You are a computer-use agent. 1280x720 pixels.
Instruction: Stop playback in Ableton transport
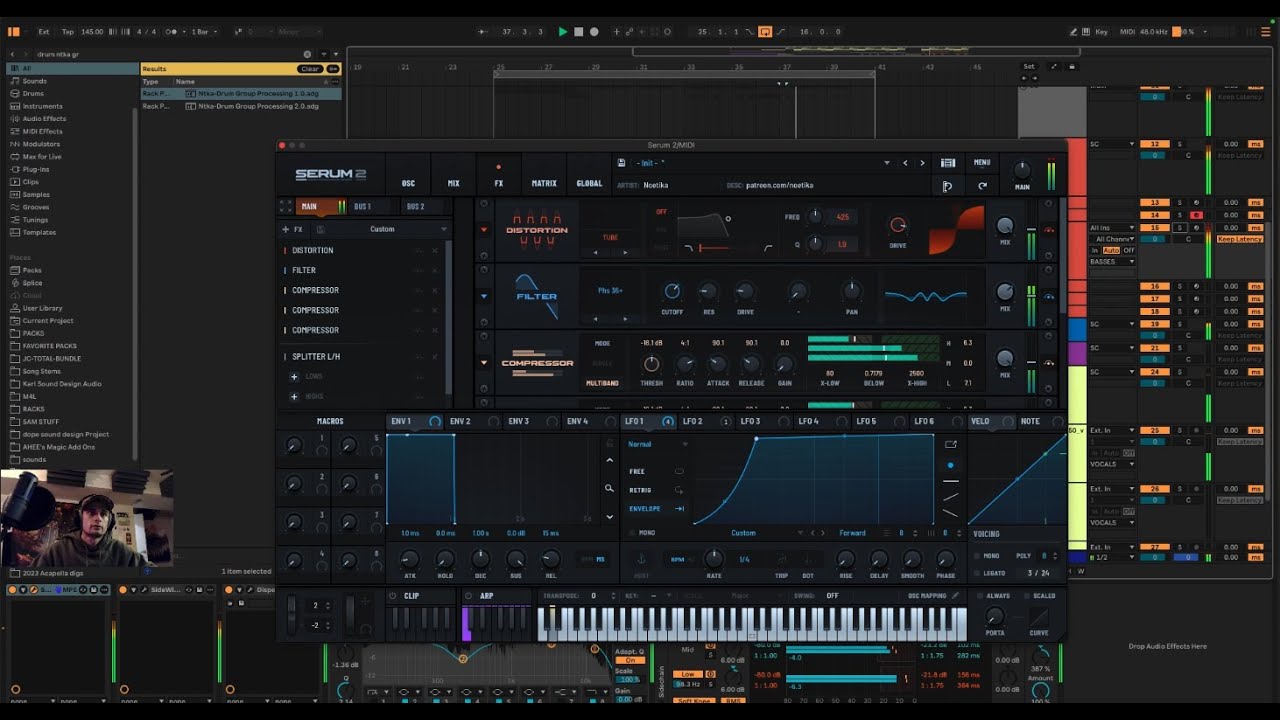tap(578, 32)
